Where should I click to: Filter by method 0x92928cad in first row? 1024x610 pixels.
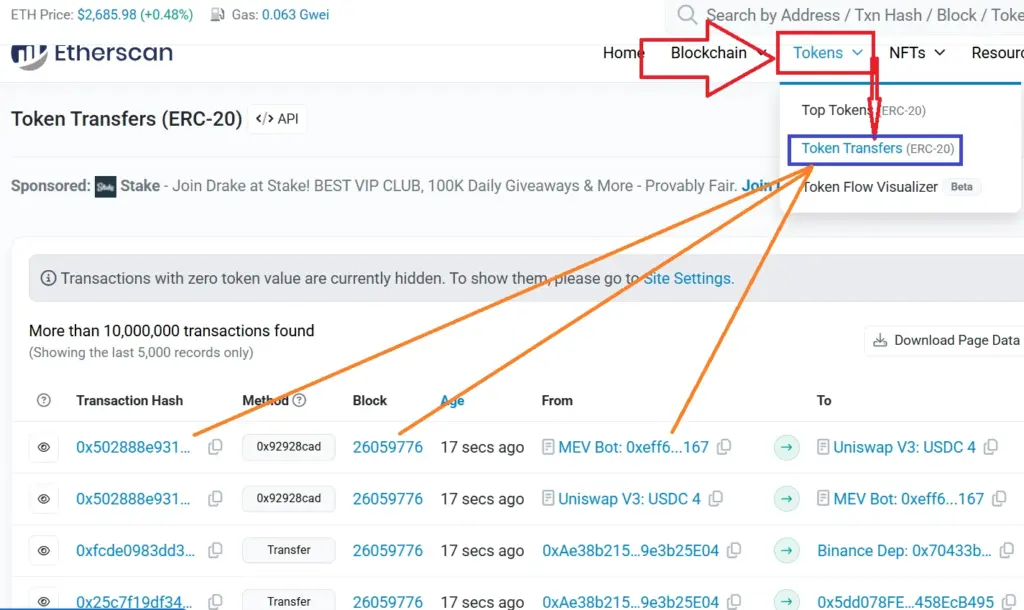tap(289, 447)
